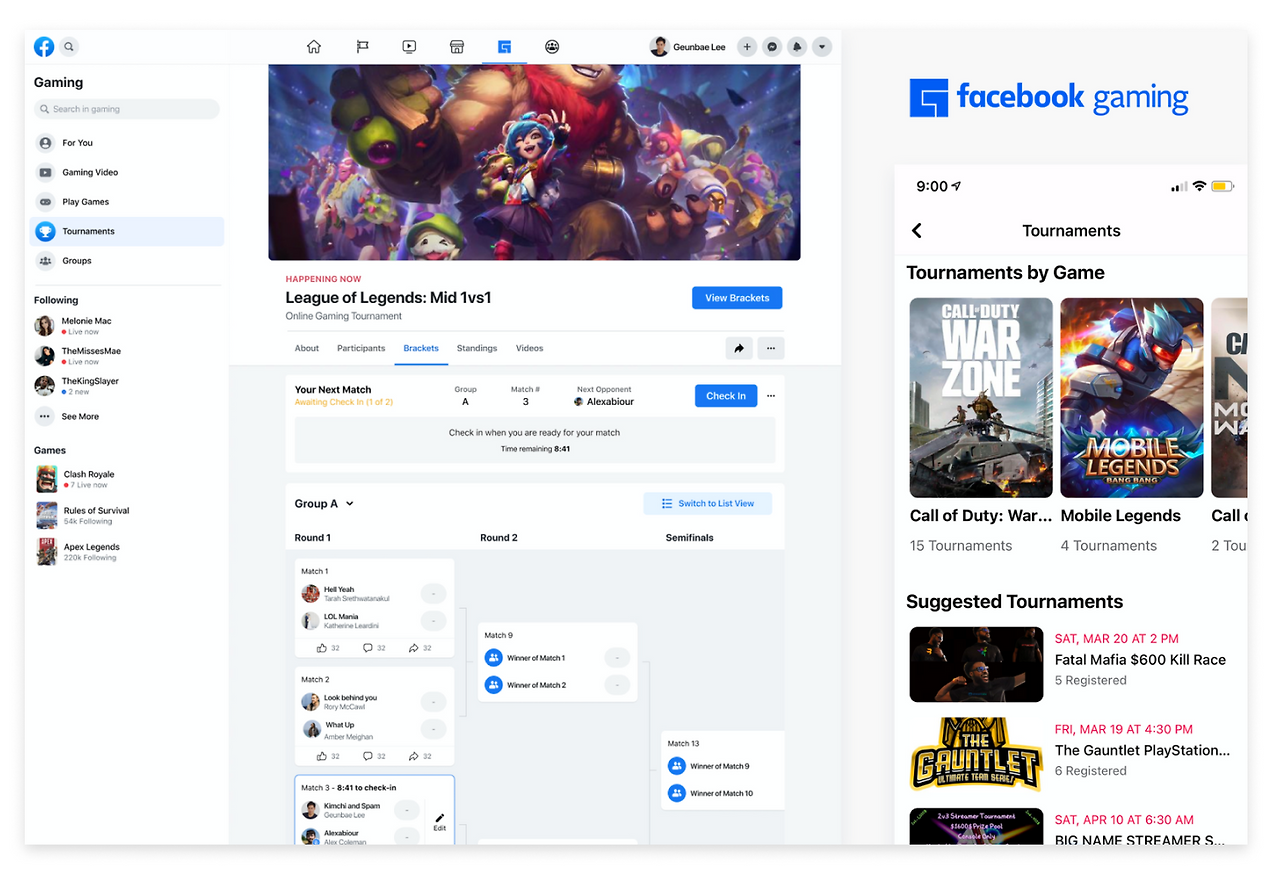Open Rules of Survival game entry
The image size is (1280, 877).
coord(83,515)
